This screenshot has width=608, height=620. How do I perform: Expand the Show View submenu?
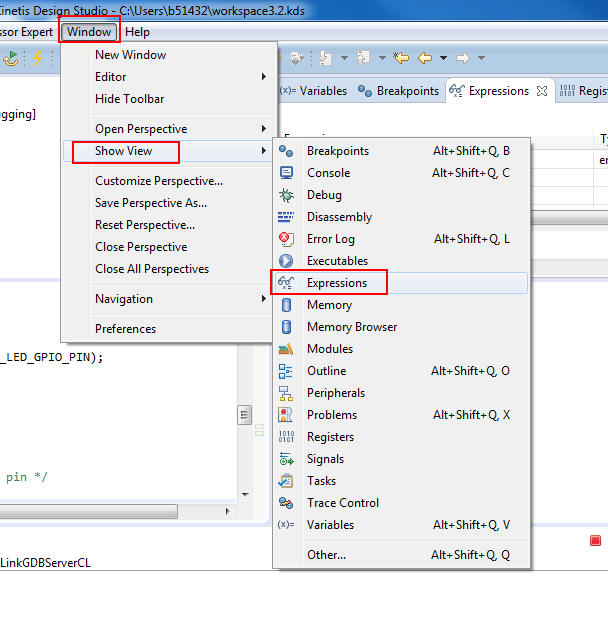(x=170, y=151)
